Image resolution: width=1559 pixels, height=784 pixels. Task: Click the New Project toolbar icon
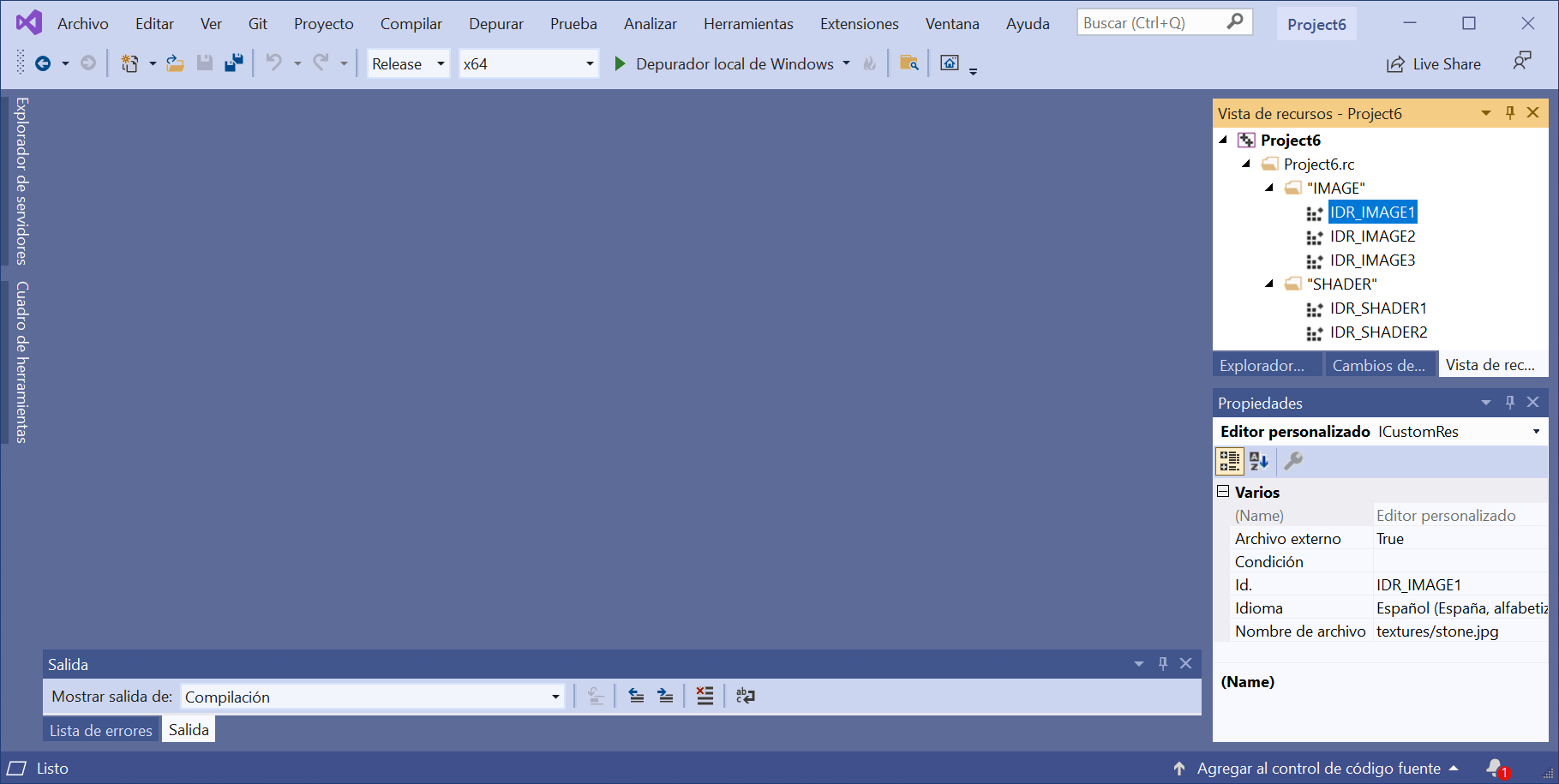129,63
